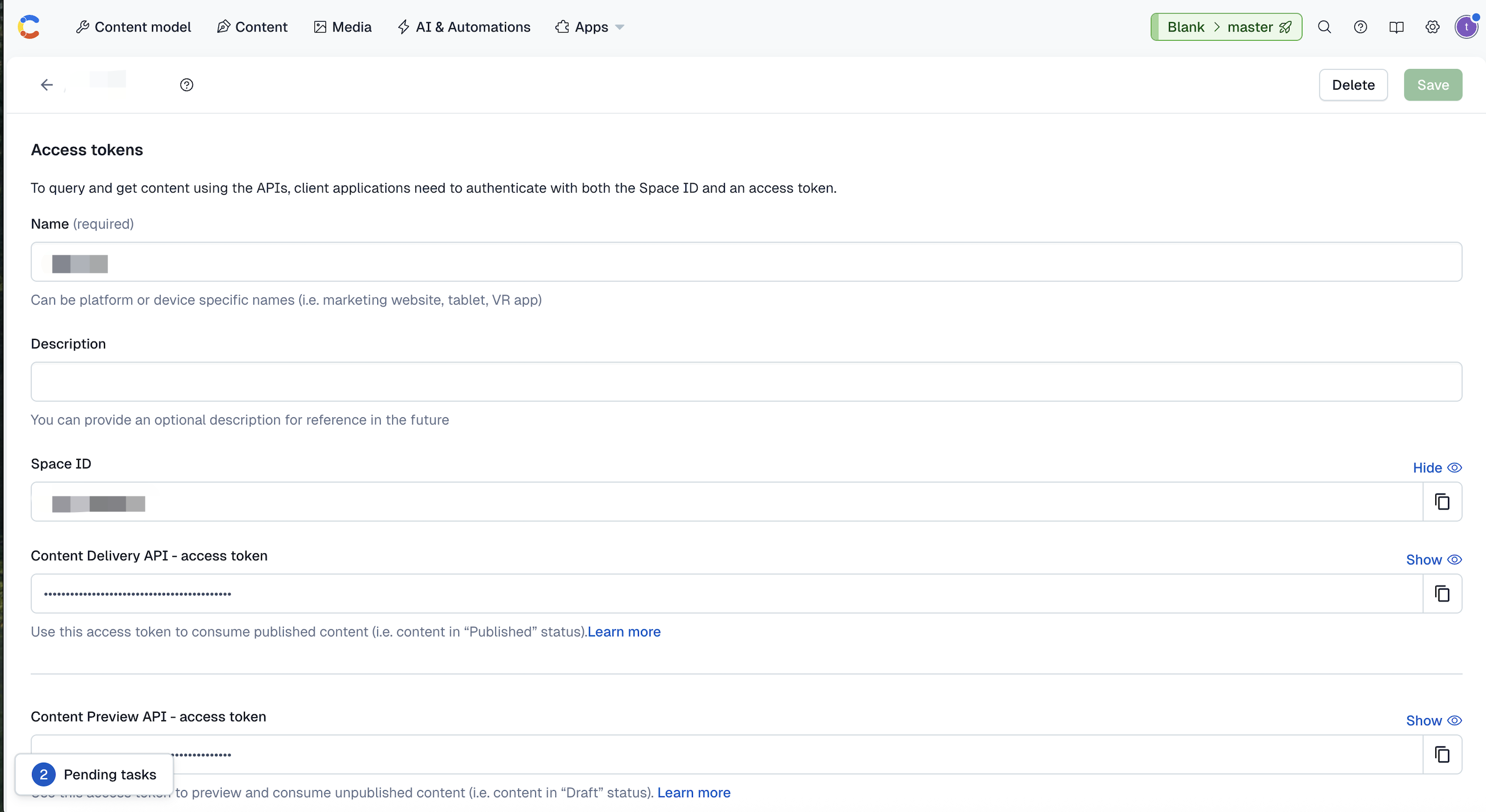Open the search magnifier icon

[1324, 27]
